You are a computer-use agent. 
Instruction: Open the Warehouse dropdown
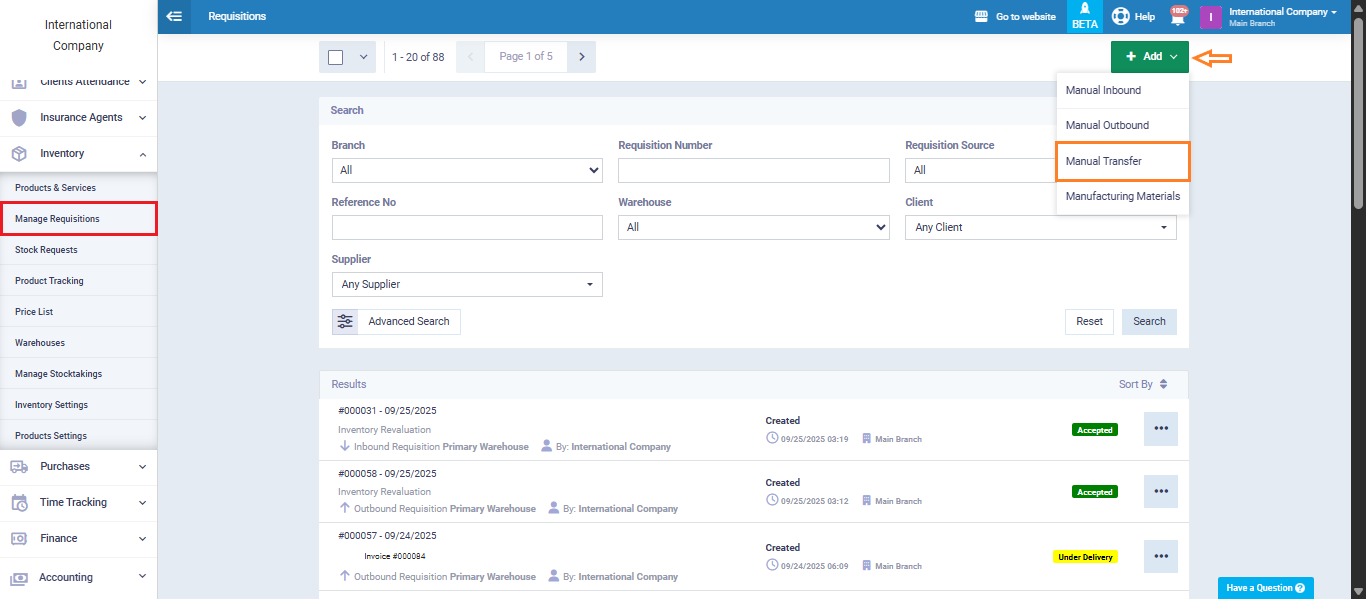[753, 227]
